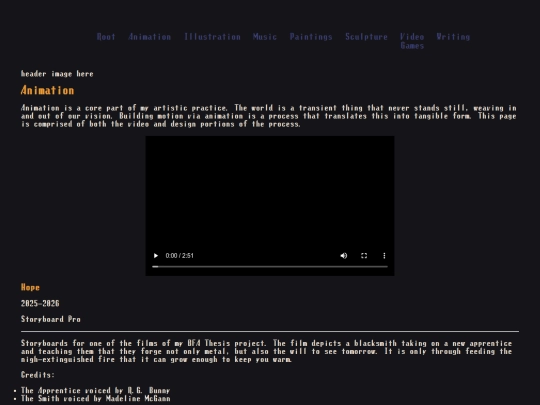540x405 pixels.
Task: Go to the Video Games page
Action: [412, 41]
